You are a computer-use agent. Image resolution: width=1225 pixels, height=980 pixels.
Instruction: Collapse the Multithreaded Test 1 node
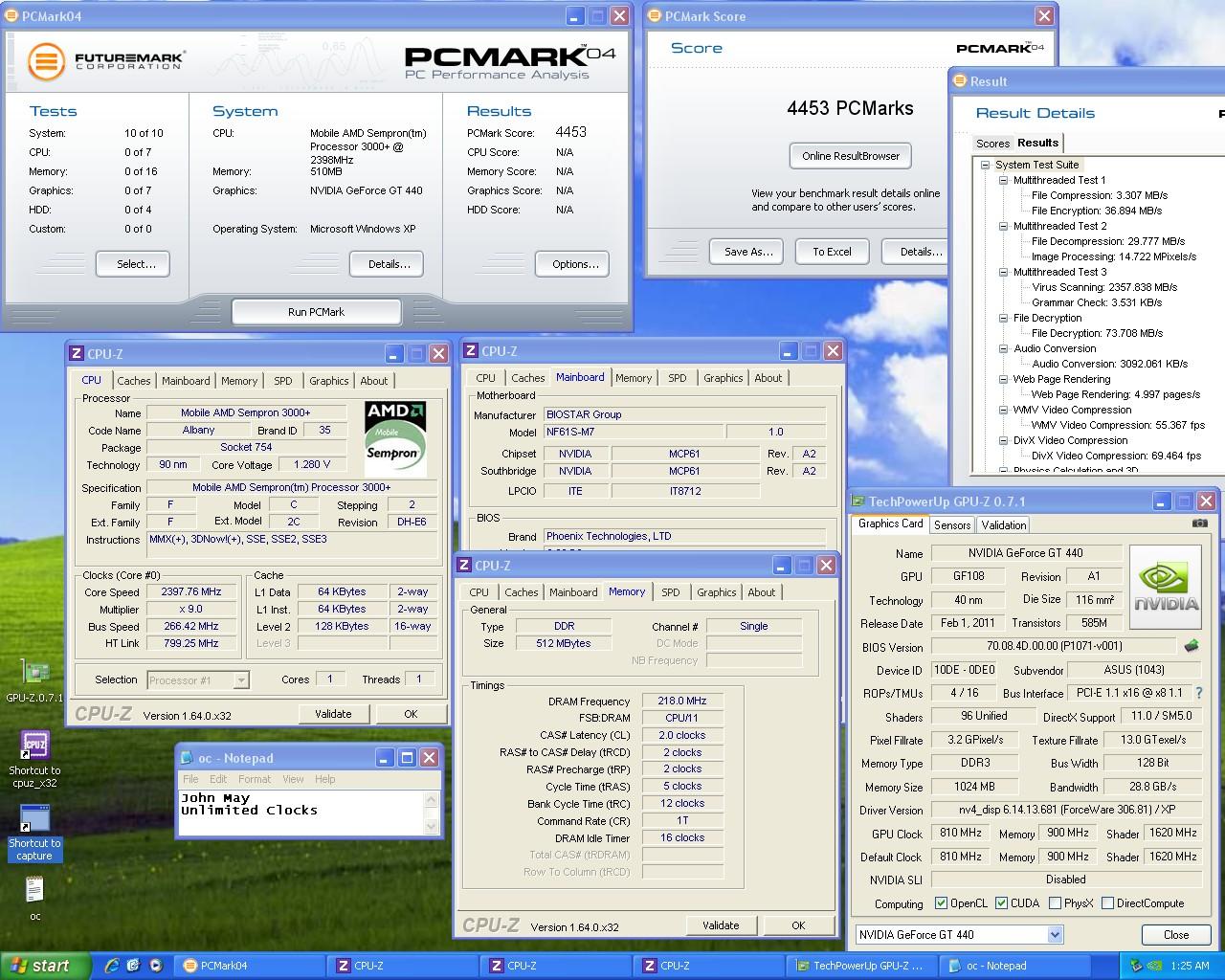click(1003, 180)
